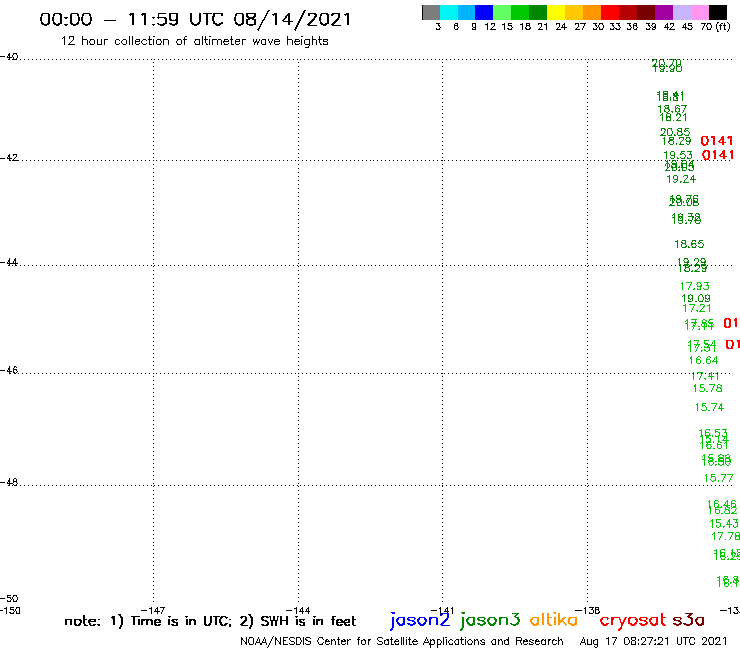
Task: Click the subtitle '12 hour collection of altimeter wave heights'
Action: tap(194, 41)
